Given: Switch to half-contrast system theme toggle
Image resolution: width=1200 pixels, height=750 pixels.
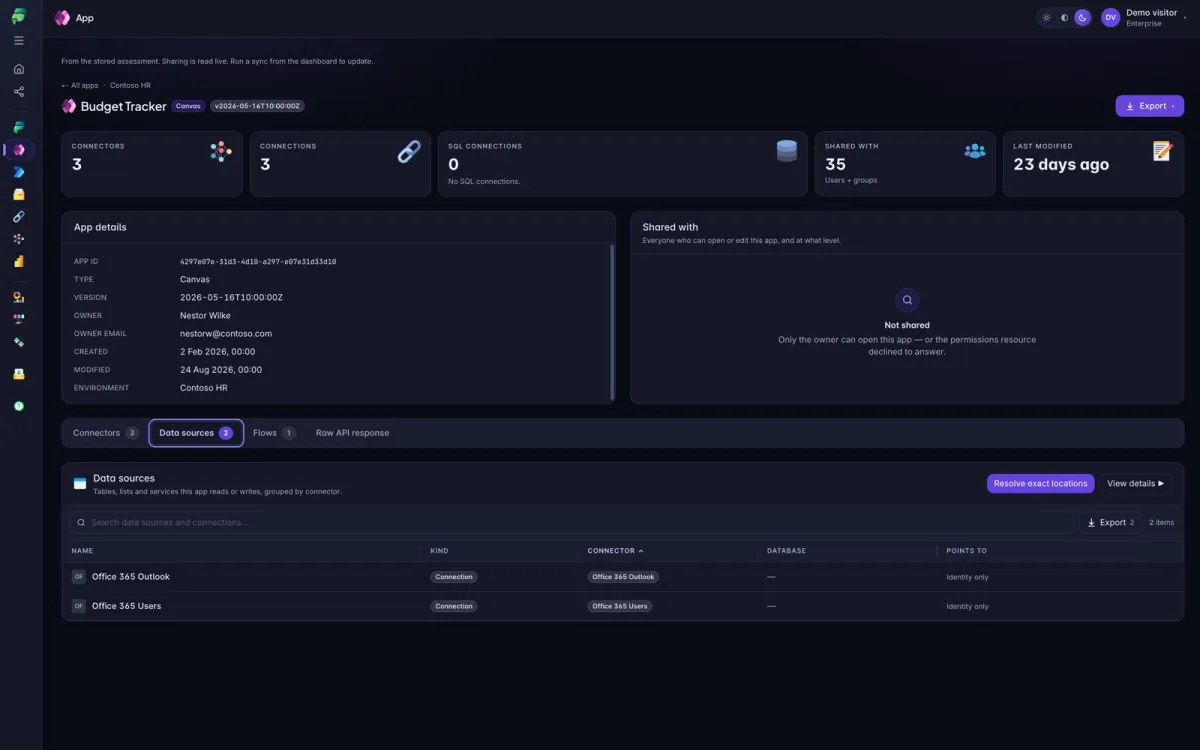Looking at the screenshot, I should (x=1064, y=18).
